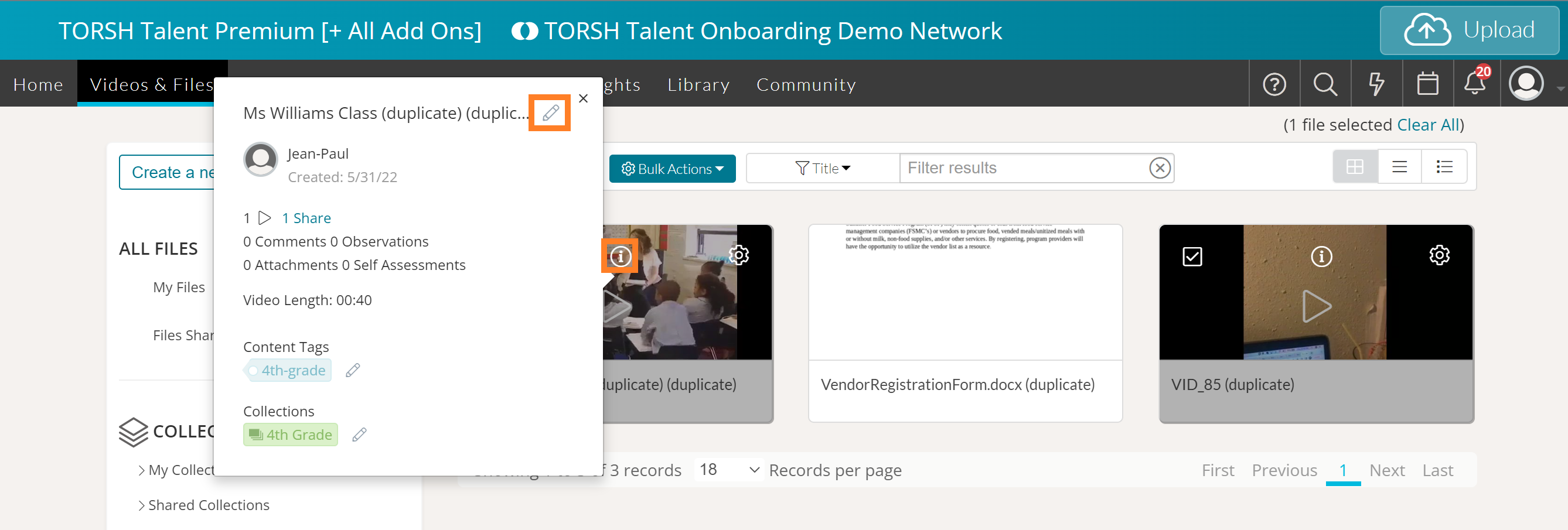Open the lightning bolt quick actions icon
The image size is (1568, 530).
[1376, 84]
